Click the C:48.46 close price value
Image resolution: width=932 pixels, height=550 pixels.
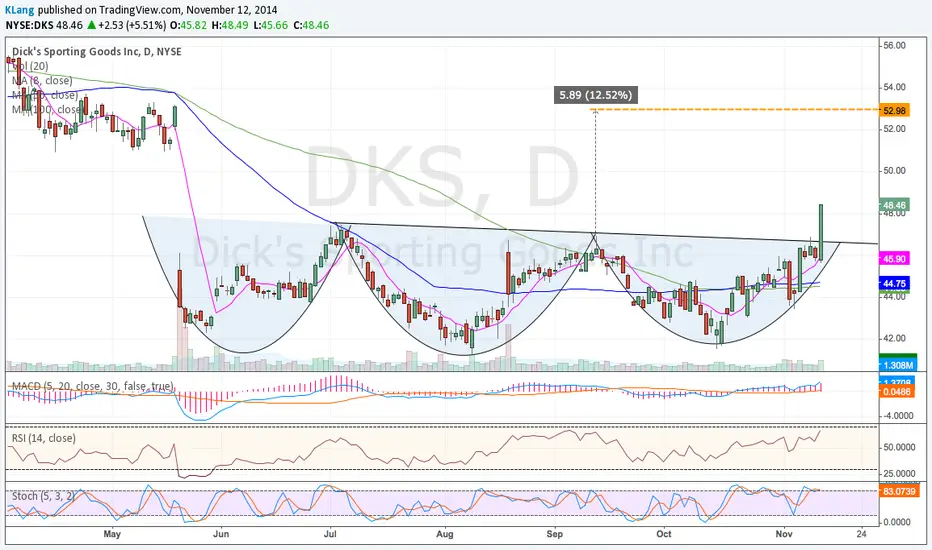[310, 25]
